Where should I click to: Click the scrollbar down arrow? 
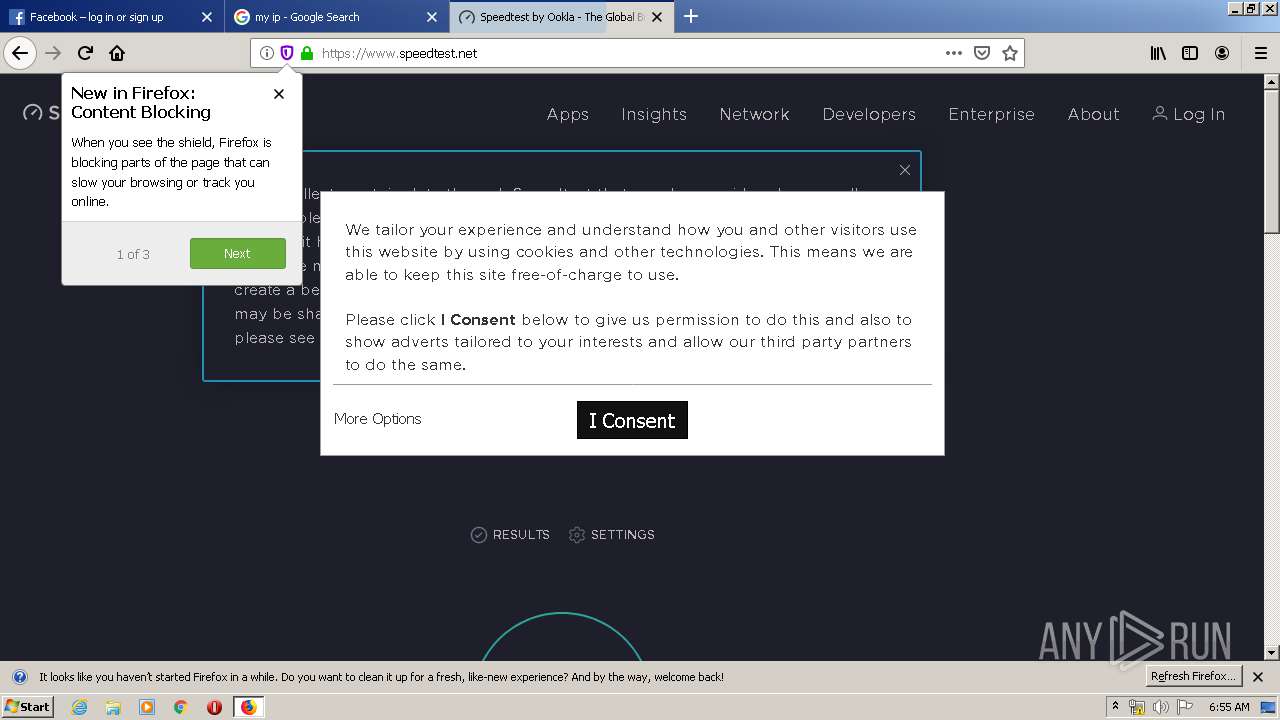tap(1271, 652)
